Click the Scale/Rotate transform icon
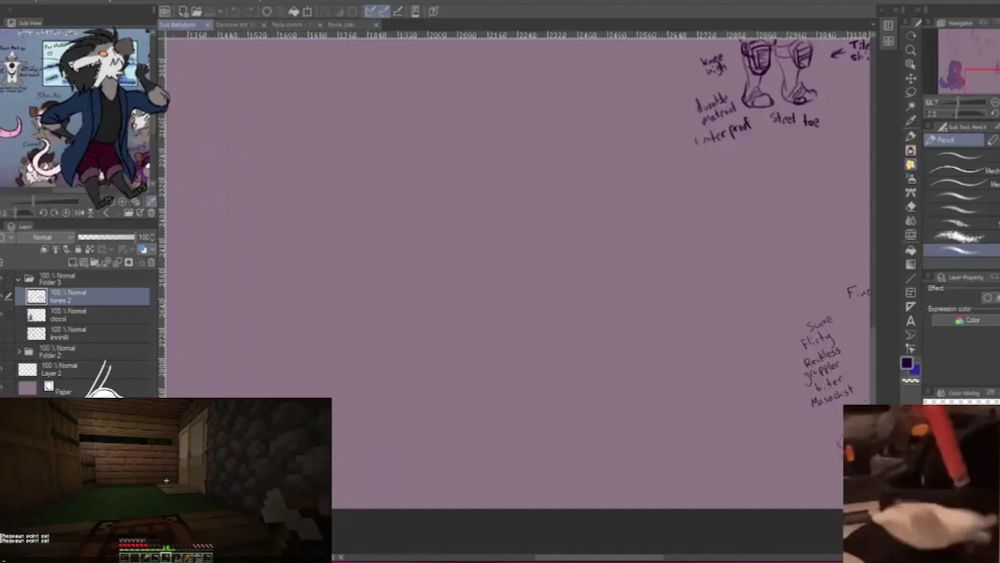1000x563 pixels. pyautogui.click(x=308, y=11)
